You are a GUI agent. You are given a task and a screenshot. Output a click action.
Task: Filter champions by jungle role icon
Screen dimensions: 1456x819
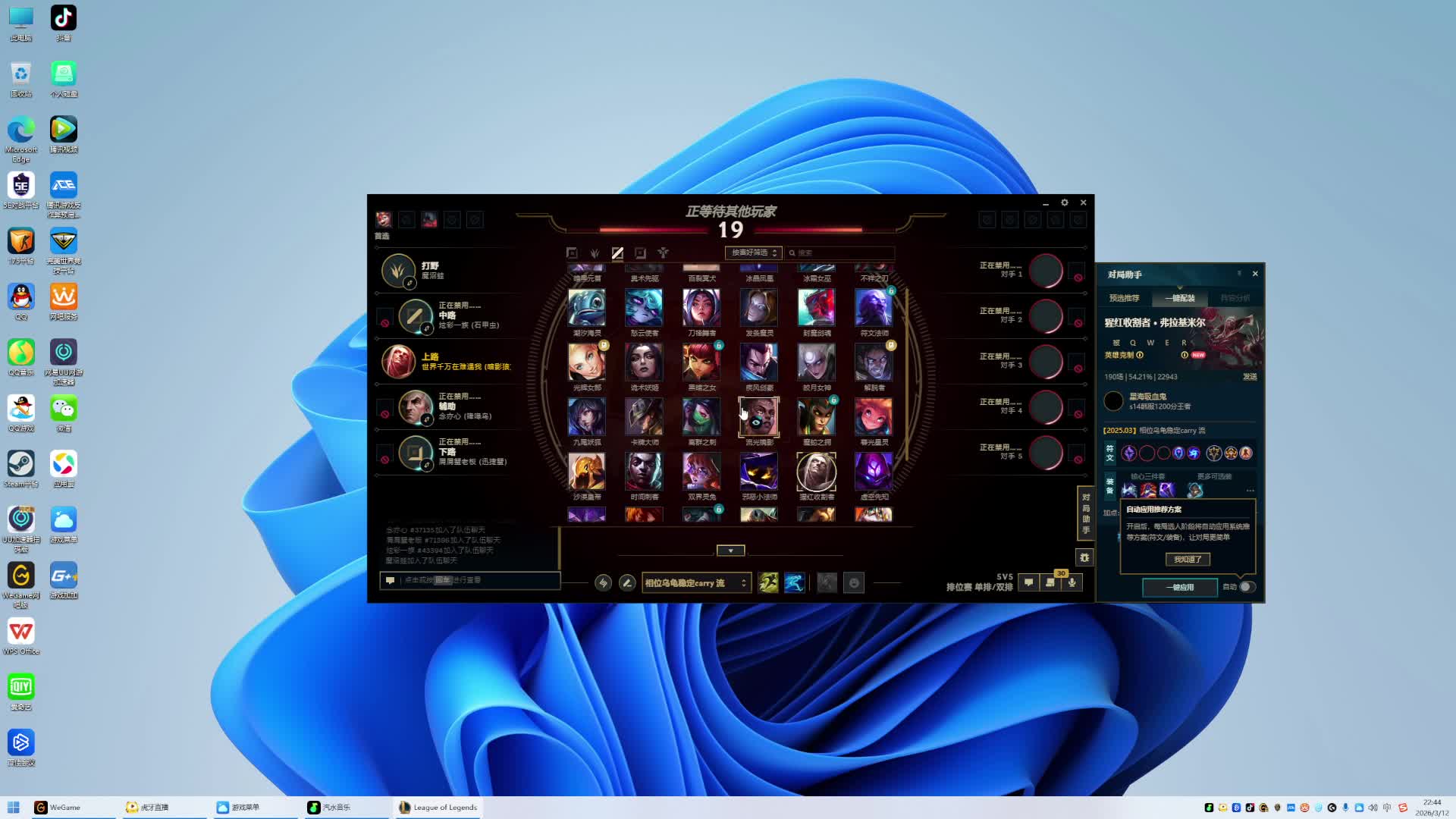coord(595,253)
